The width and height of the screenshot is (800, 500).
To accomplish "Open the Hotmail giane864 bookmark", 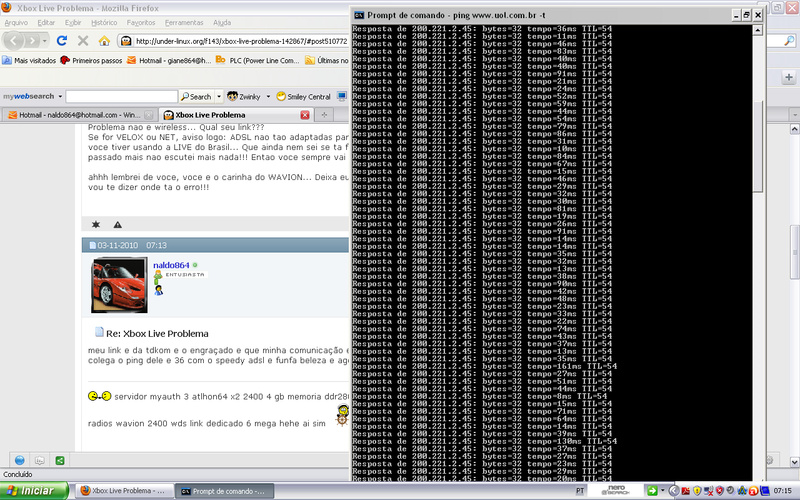I will [169, 60].
